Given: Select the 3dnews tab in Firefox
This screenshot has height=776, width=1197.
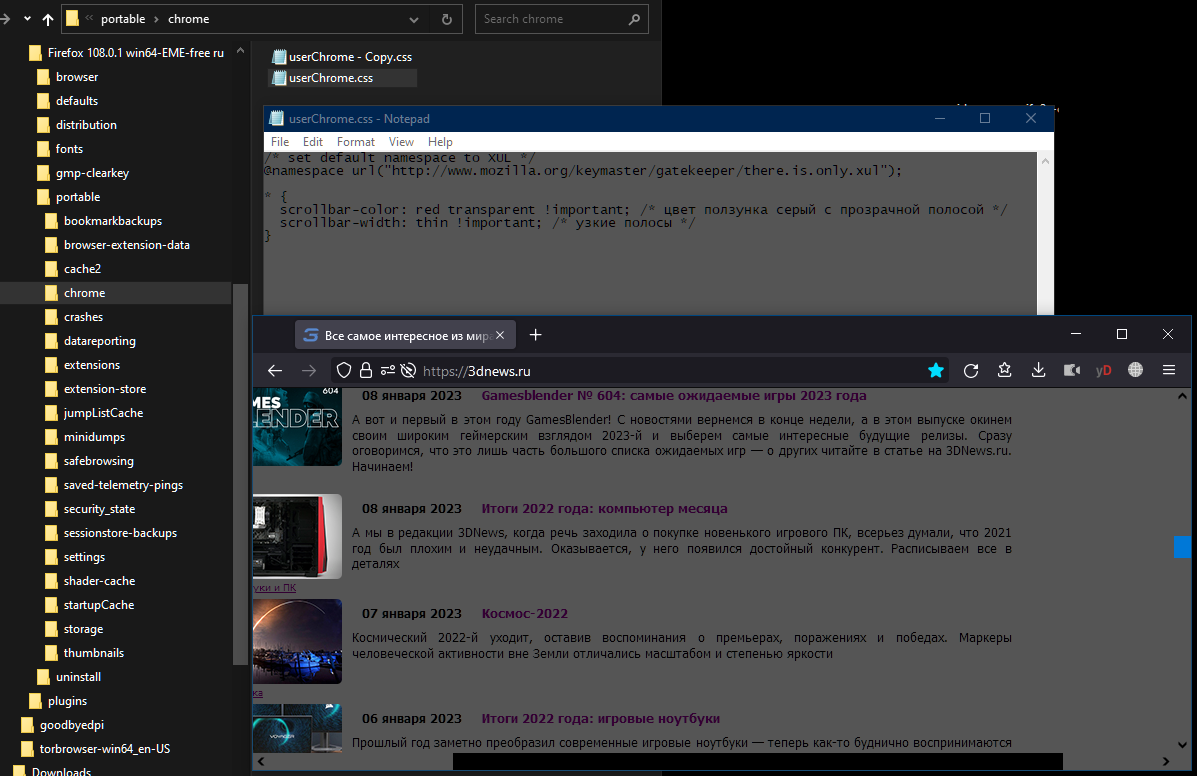Looking at the screenshot, I should [x=405, y=335].
